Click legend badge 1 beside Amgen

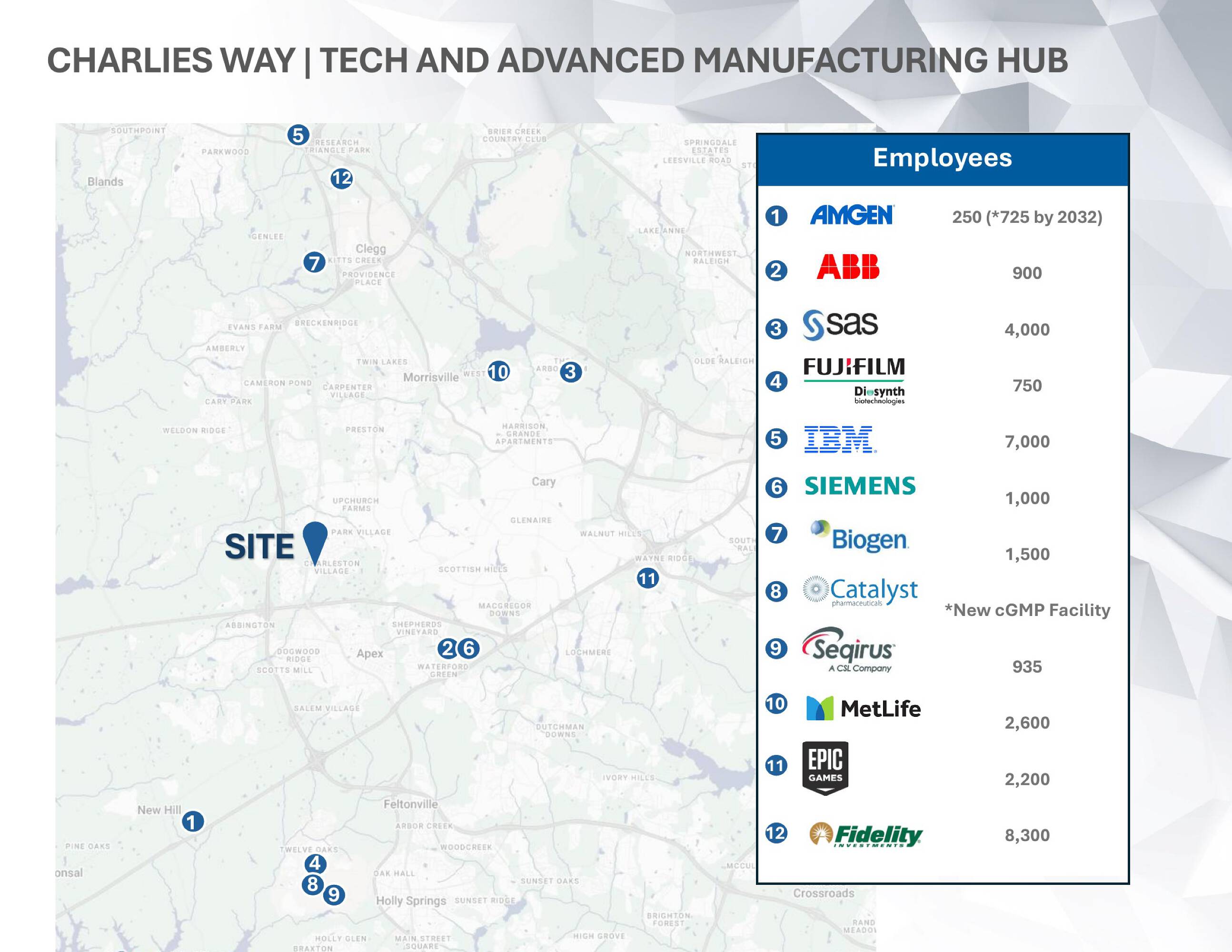coord(776,216)
